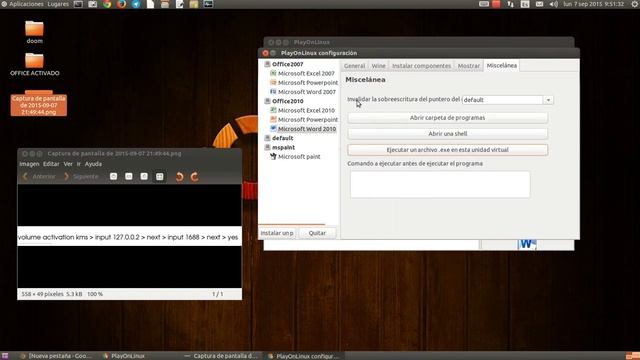Open the network indicator in top panel
Viewport: 640px width, 360px height.
click(x=511, y=4)
